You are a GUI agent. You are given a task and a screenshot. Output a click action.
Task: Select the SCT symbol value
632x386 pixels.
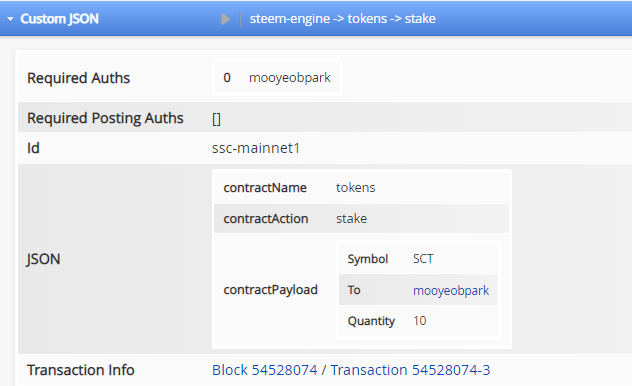click(x=423, y=259)
